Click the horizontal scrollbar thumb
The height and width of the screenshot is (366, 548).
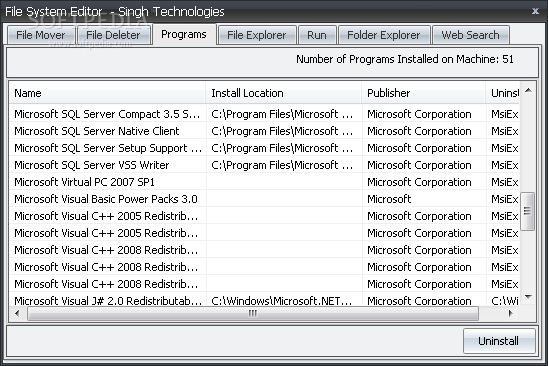point(253,314)
